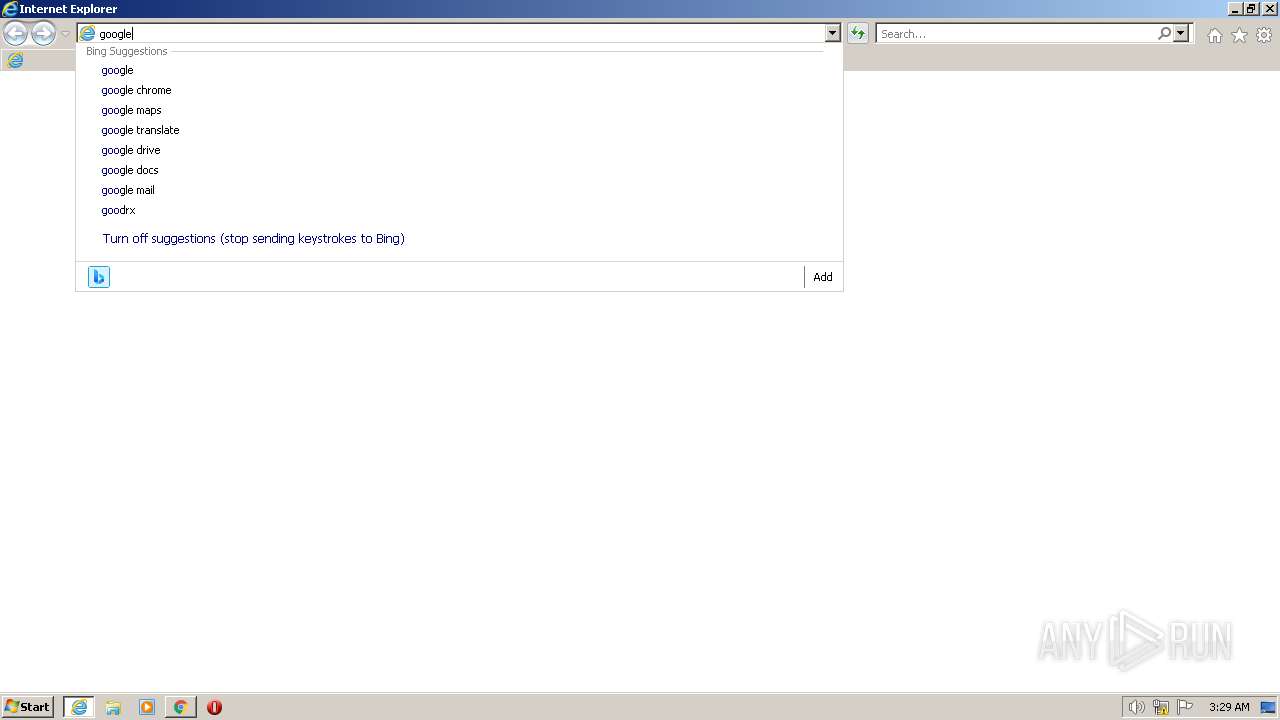The width and height of the screenshot is (1280, 720).
Task: Select the "google" suggestion
Action: tap(459, 70)
